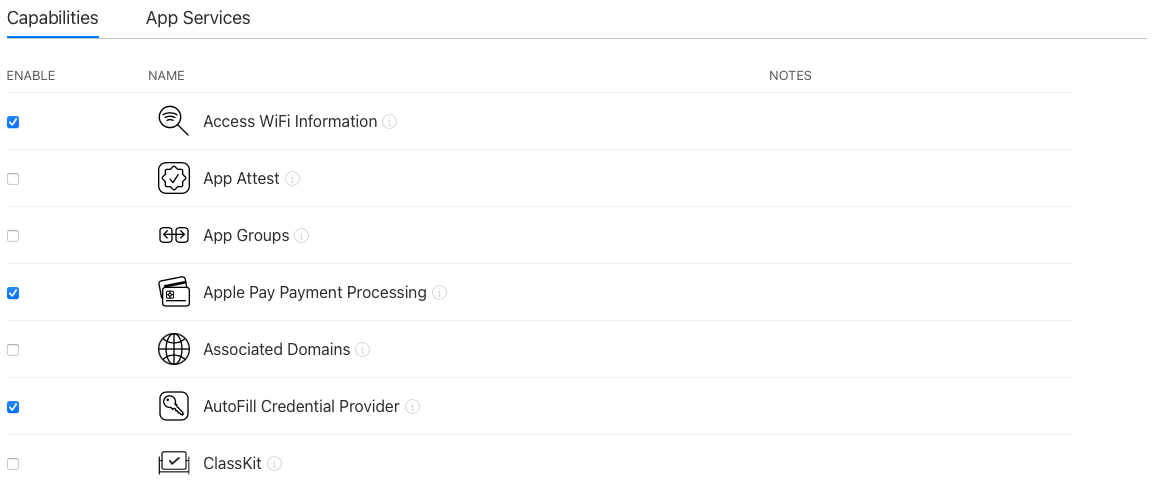Uncheck AutoFill Credential Provider
The image size is (1158, 484).
[13, 406]
